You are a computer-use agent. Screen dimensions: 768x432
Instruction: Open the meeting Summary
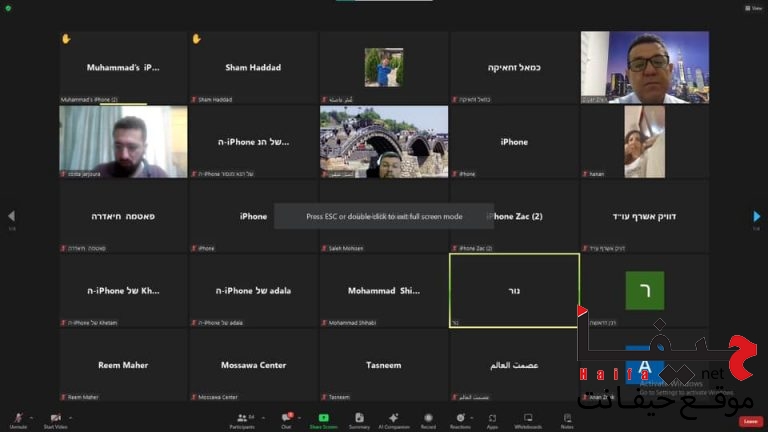359,418
